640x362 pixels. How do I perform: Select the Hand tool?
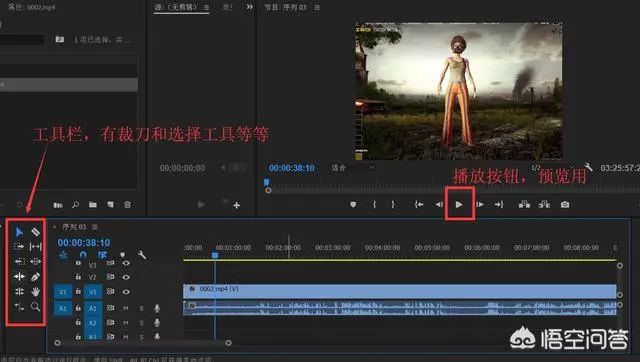pos(36,291)
